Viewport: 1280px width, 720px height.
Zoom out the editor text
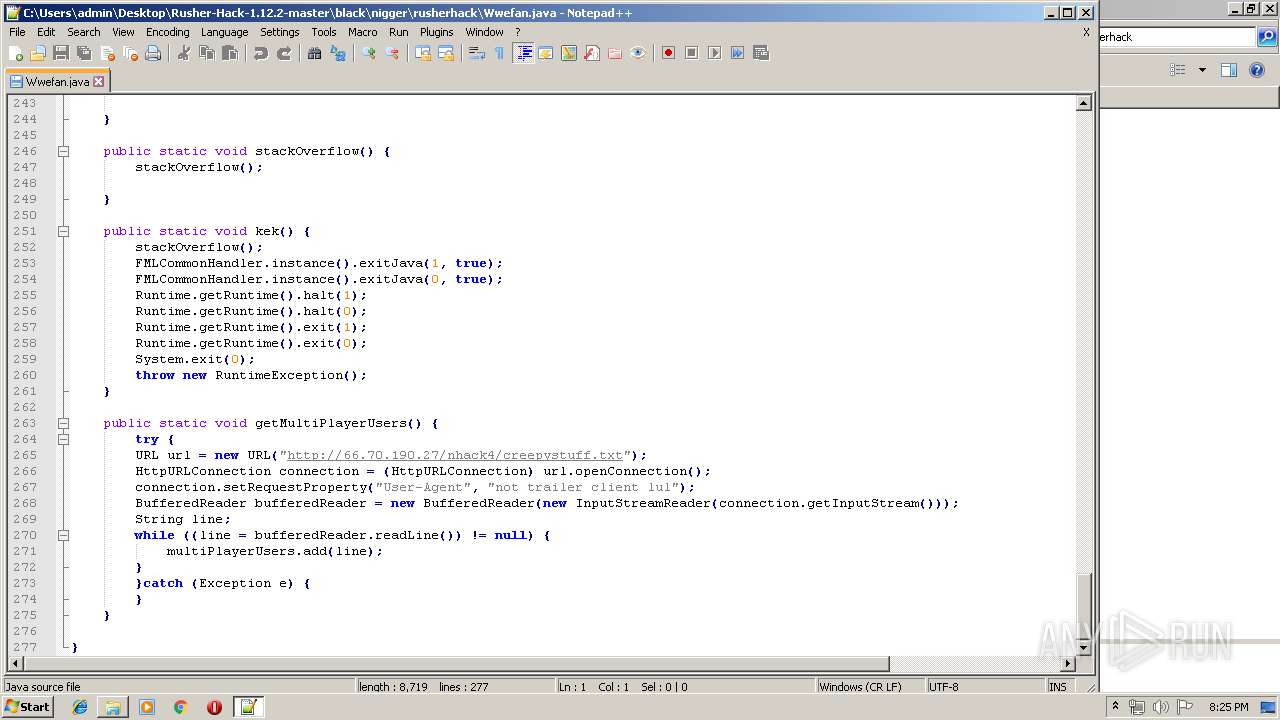coord(391,53)
